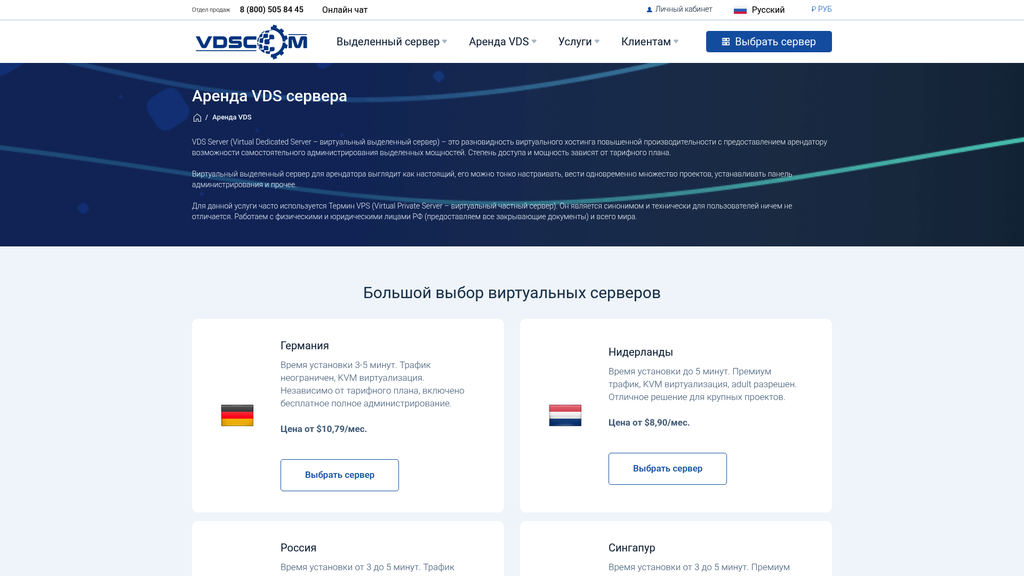Viewport: 1024px width, 576px height.
Task: Click the phone number 8 (800) 505 84 45
Action: 270,10
